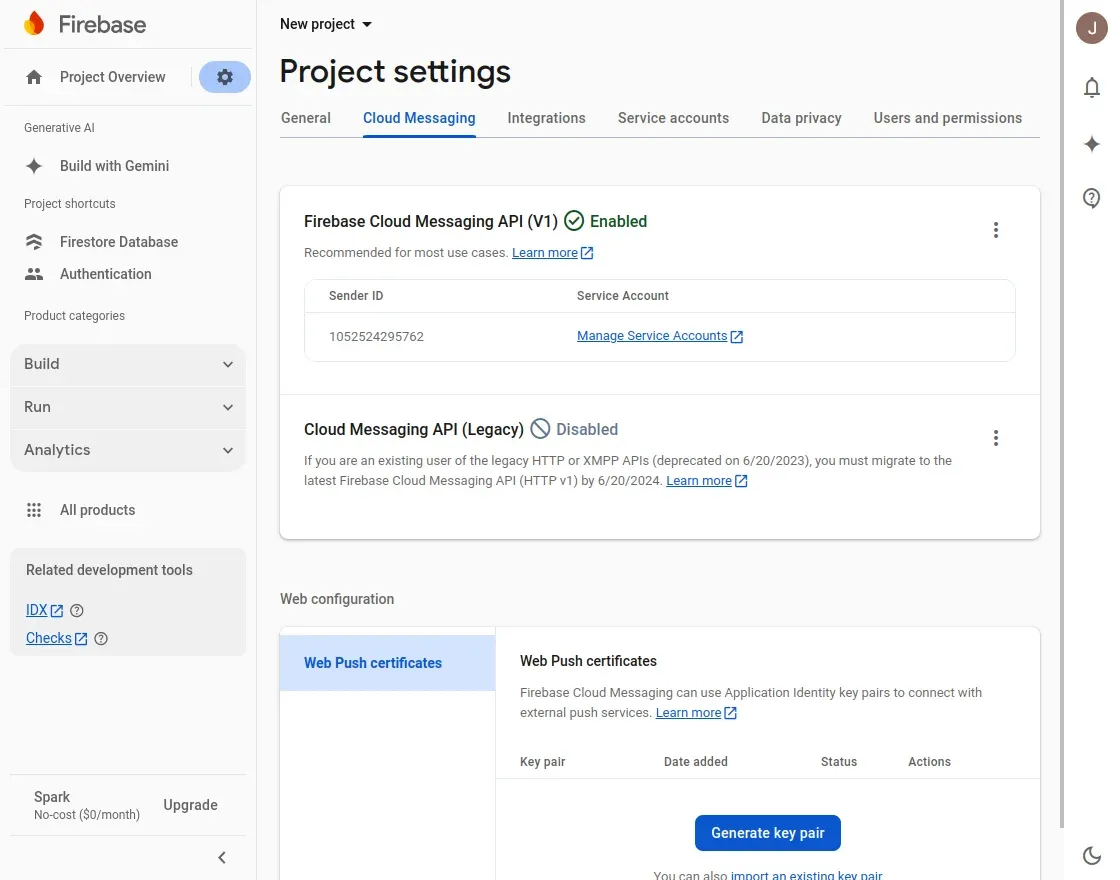This screenshot has height=880, width=1120.
Task: Click the Build with Gemini sparkle icon
Action: (34, 166)
